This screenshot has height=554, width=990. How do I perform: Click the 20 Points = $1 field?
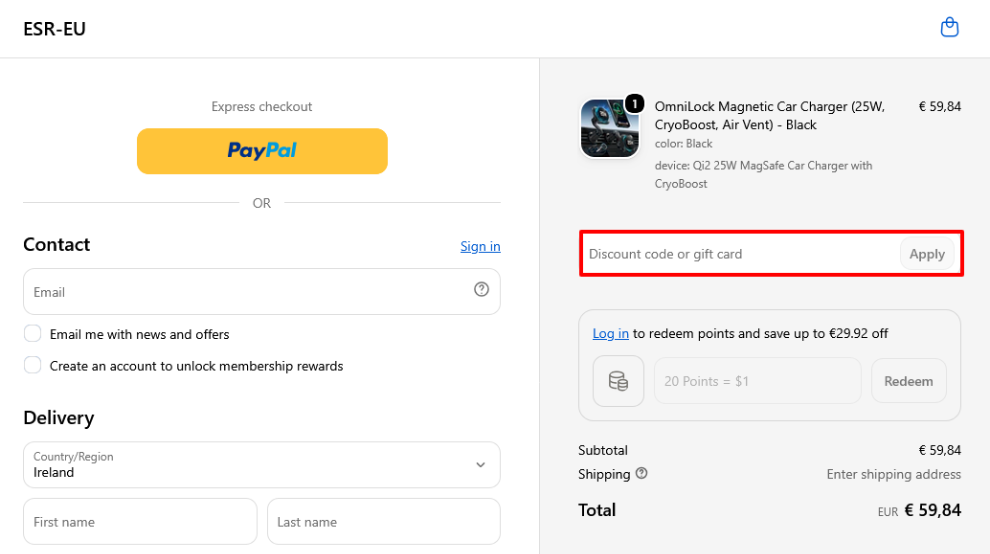click(x=758, y=381)
